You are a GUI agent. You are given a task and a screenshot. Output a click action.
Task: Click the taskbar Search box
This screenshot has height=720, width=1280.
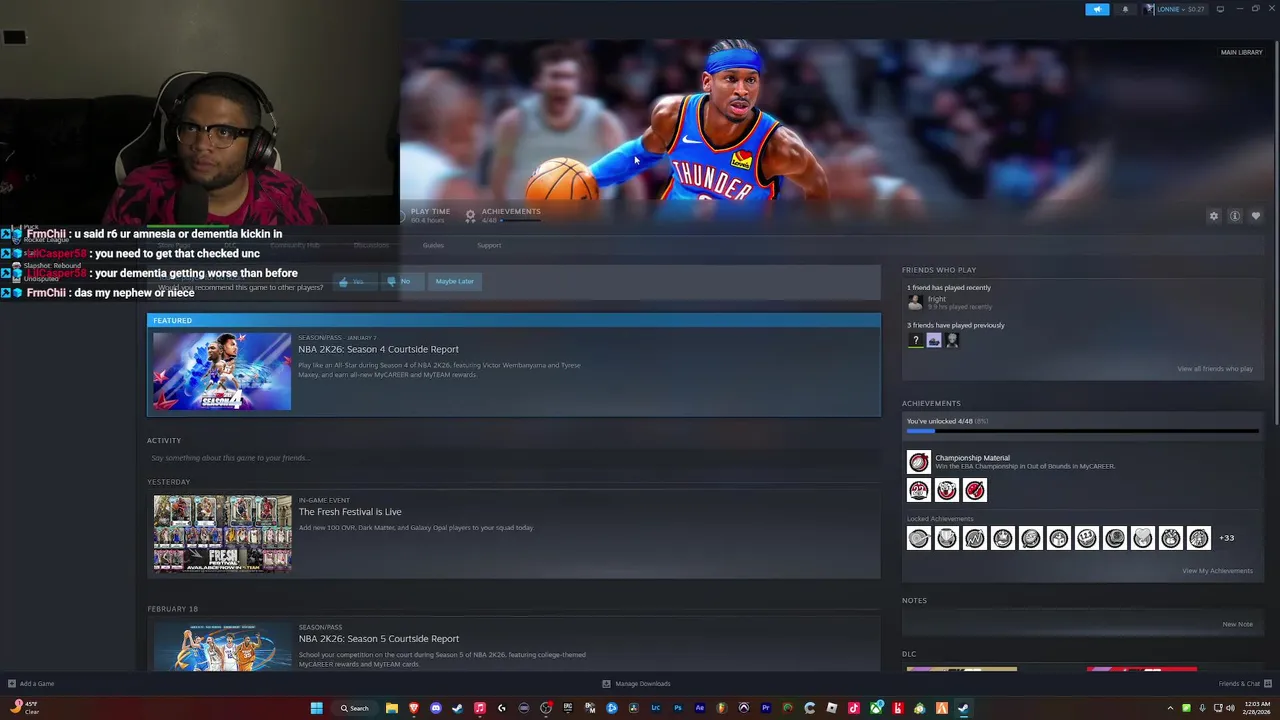356,708
